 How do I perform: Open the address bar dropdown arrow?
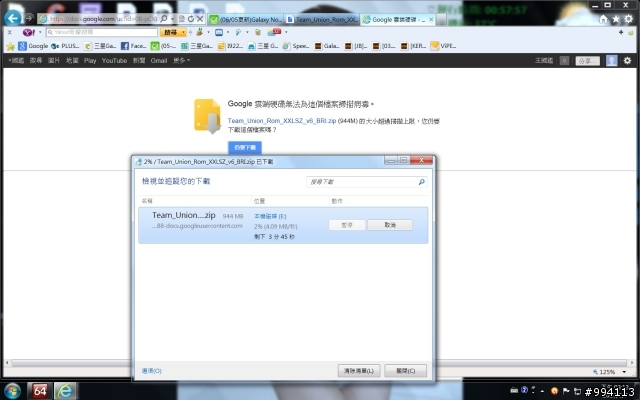point(172,19)
